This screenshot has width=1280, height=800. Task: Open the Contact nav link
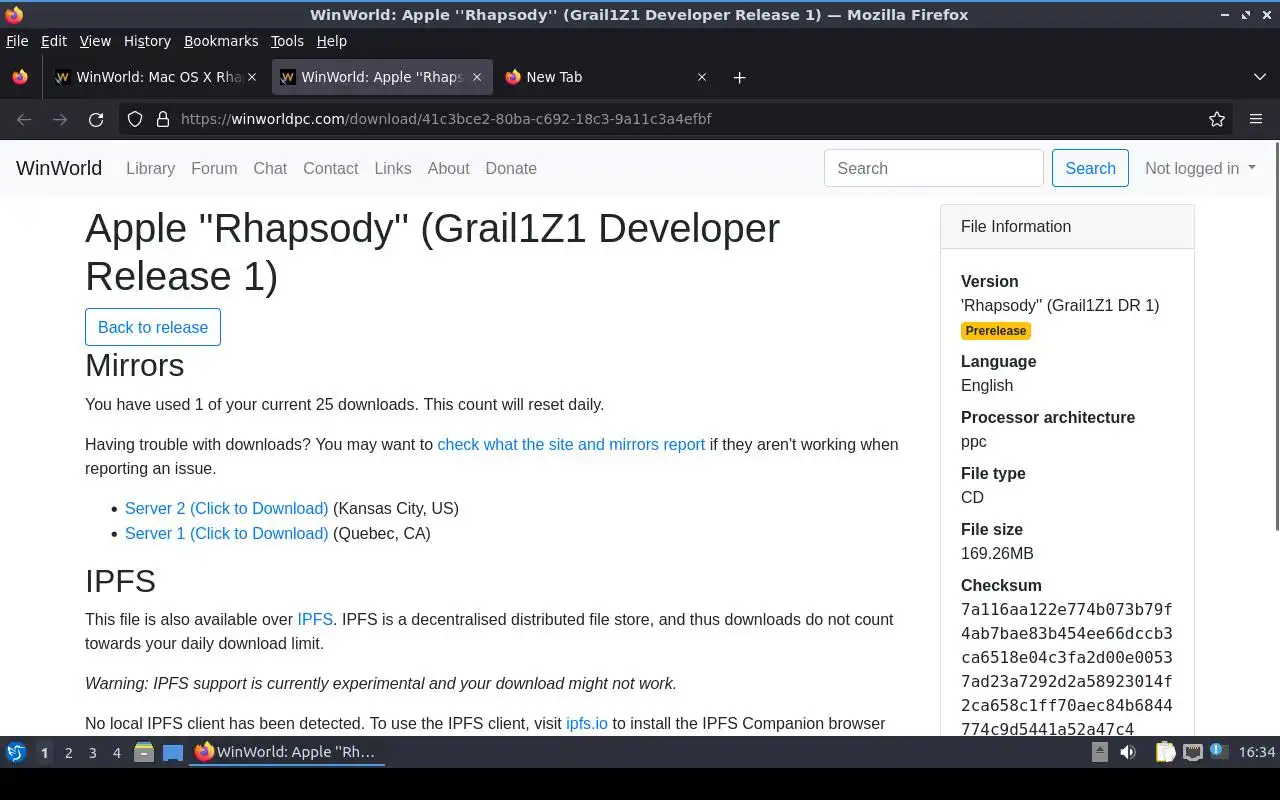coord(330,168)
